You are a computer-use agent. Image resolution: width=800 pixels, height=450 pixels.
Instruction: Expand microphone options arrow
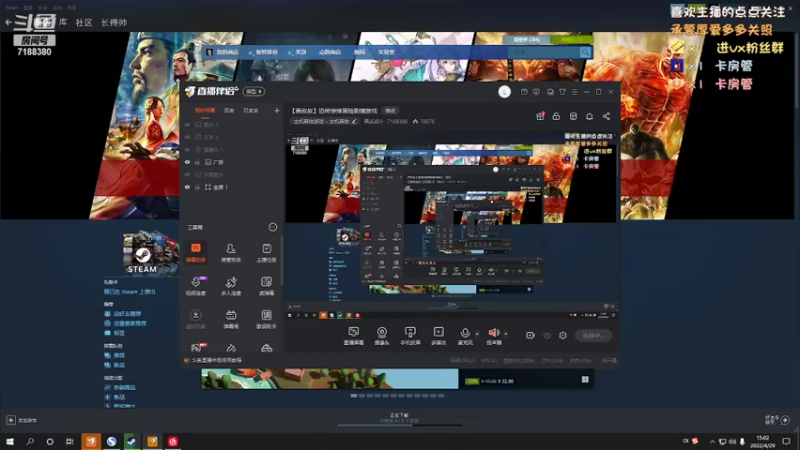(x=478, y=334)
